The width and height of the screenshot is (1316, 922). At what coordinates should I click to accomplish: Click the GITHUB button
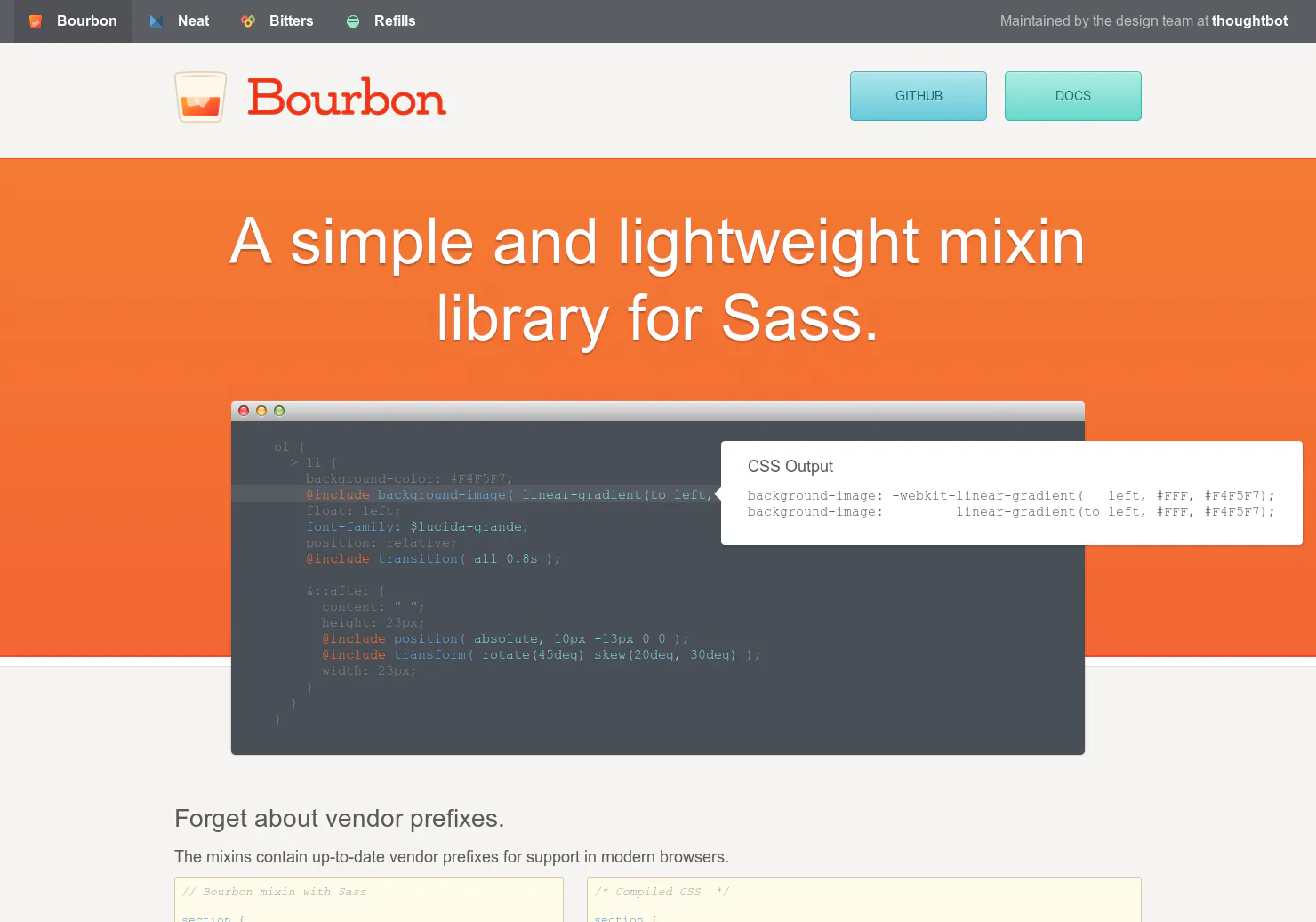(919, 96)
